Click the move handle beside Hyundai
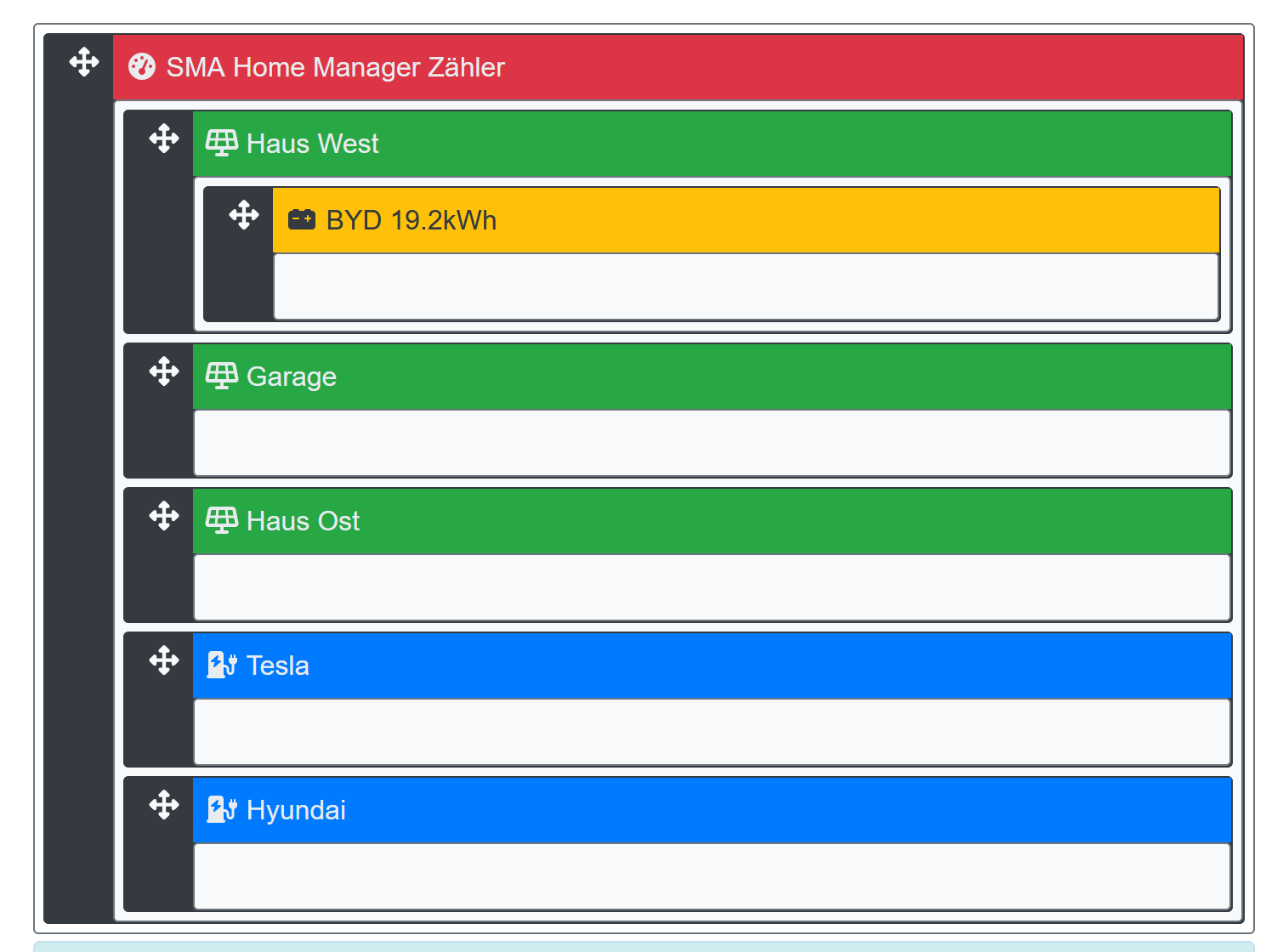 164,805
